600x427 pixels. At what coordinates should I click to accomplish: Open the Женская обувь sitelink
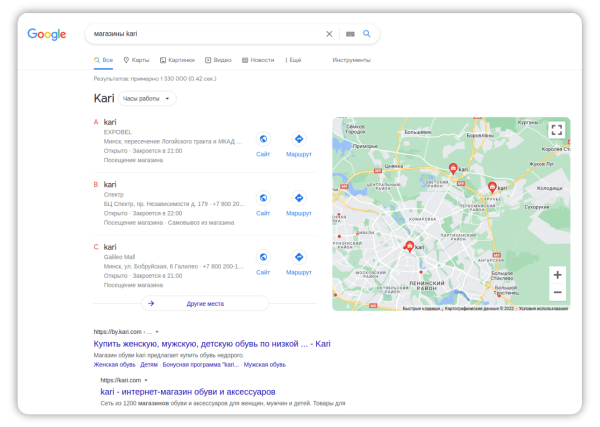[x=114, y=365]
